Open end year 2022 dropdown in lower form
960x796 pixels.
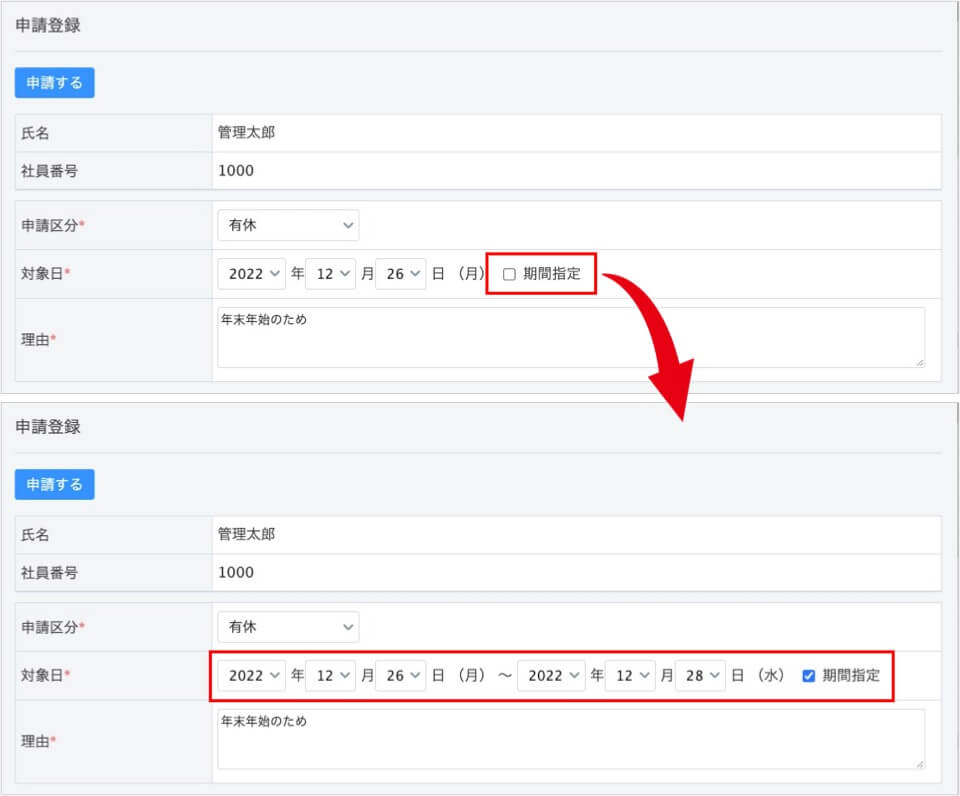(x=551, y=675)
